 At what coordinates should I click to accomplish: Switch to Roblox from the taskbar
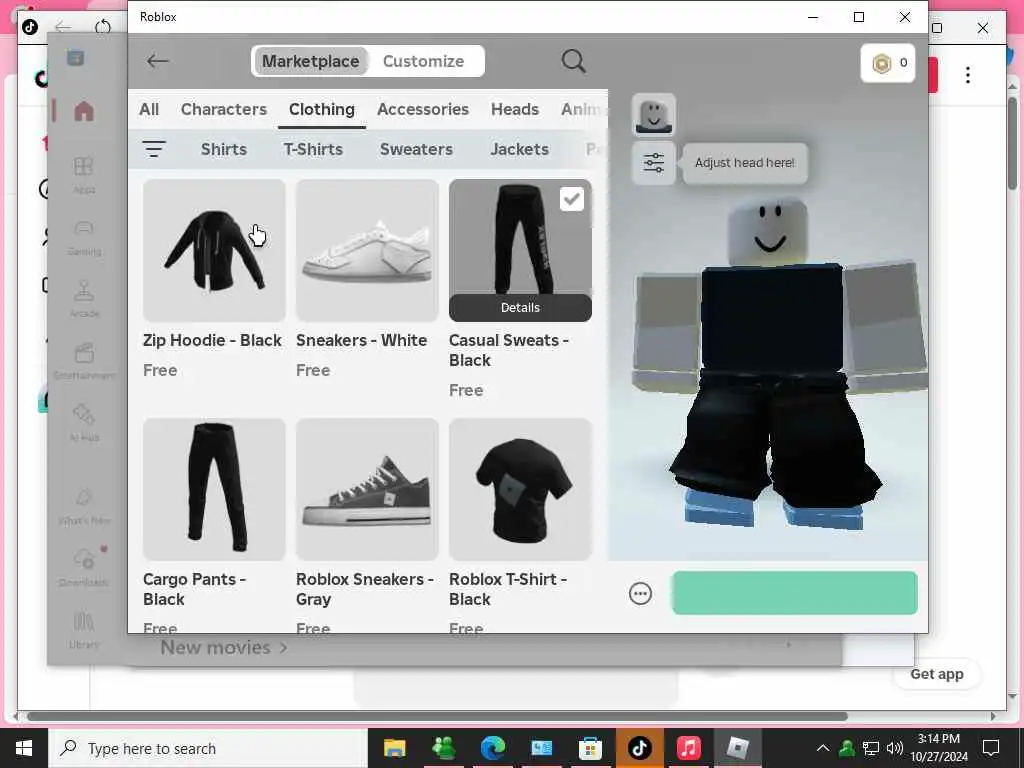[737, 748]
